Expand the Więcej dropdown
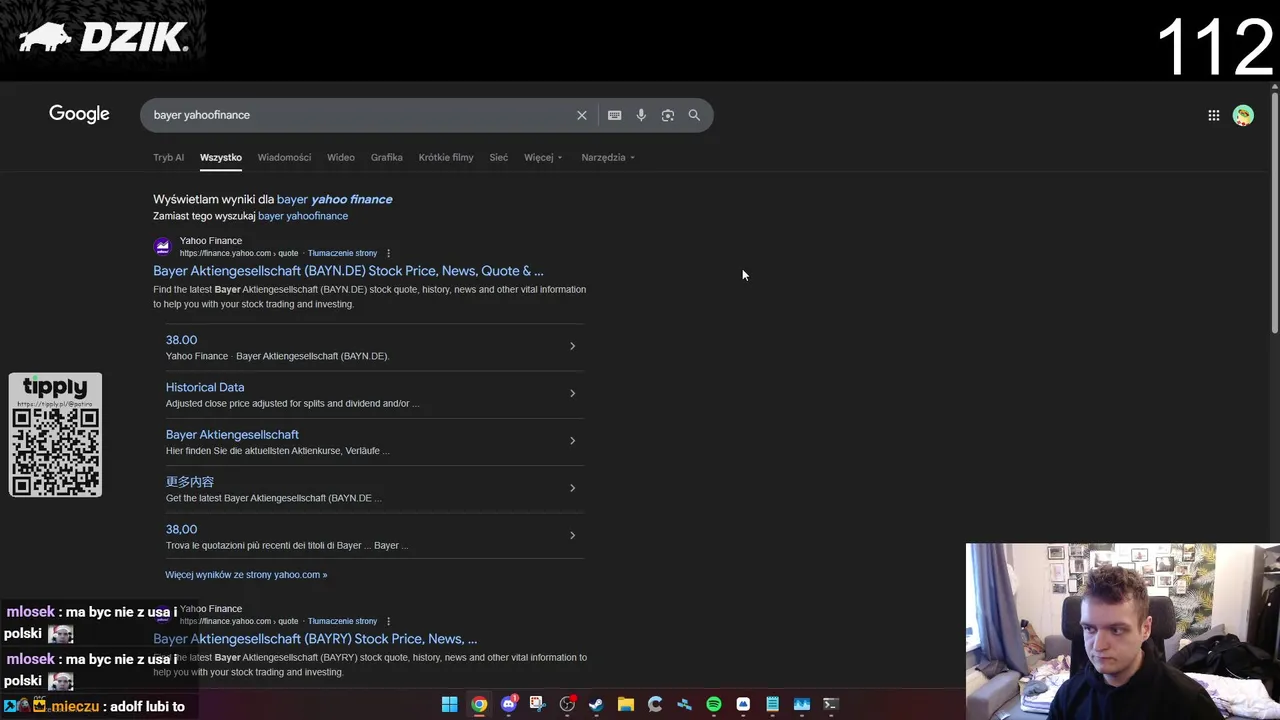The height and width of the screenshot is (720, 1280). tap(543, 157)
